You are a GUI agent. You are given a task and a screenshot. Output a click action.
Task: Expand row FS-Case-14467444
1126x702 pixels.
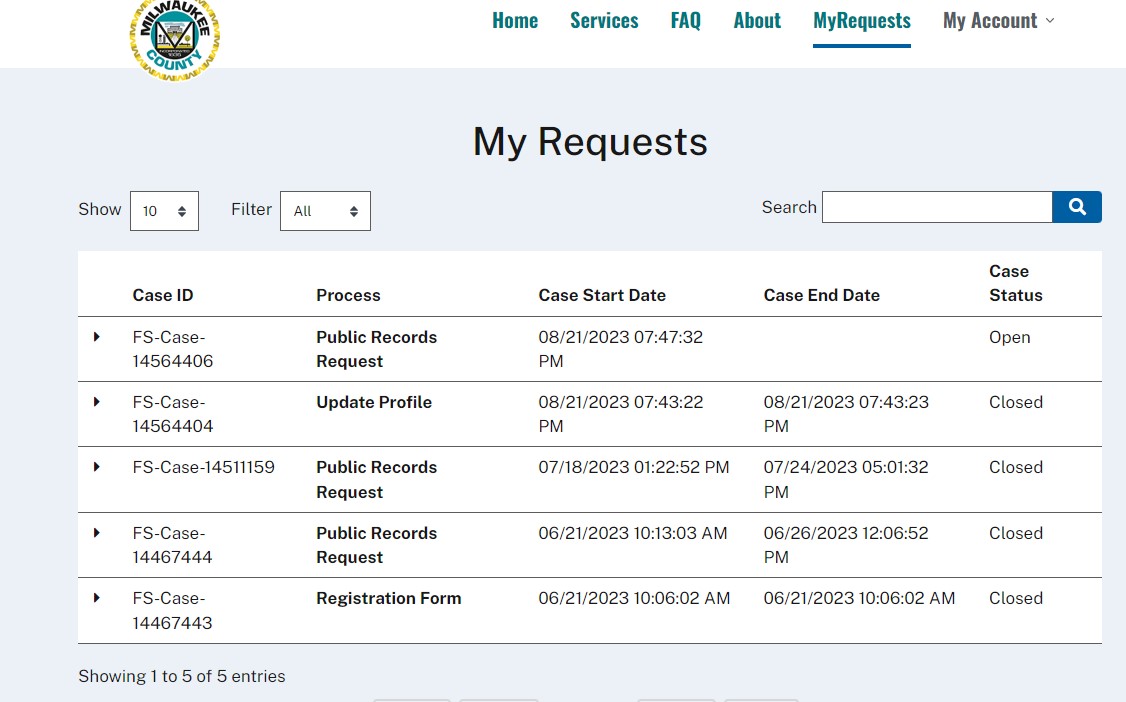tap(96, 533)
